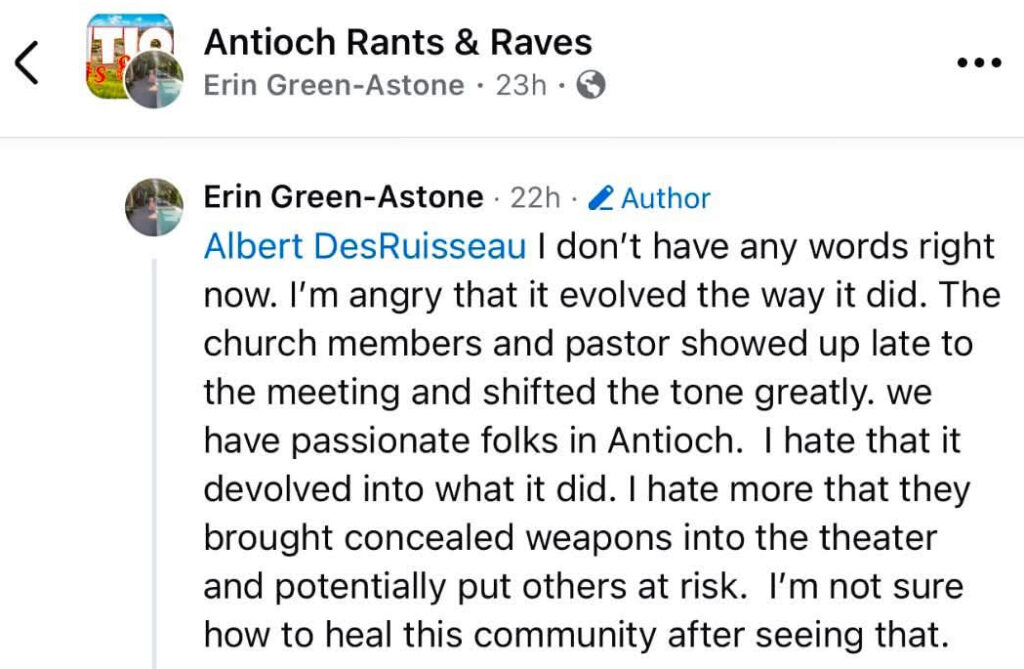Image resolution: width=1024 pixels, height=669 pixels.
Task: Click the word 'Antioch.' inside the comment
Action: click(x=676, y=440)
